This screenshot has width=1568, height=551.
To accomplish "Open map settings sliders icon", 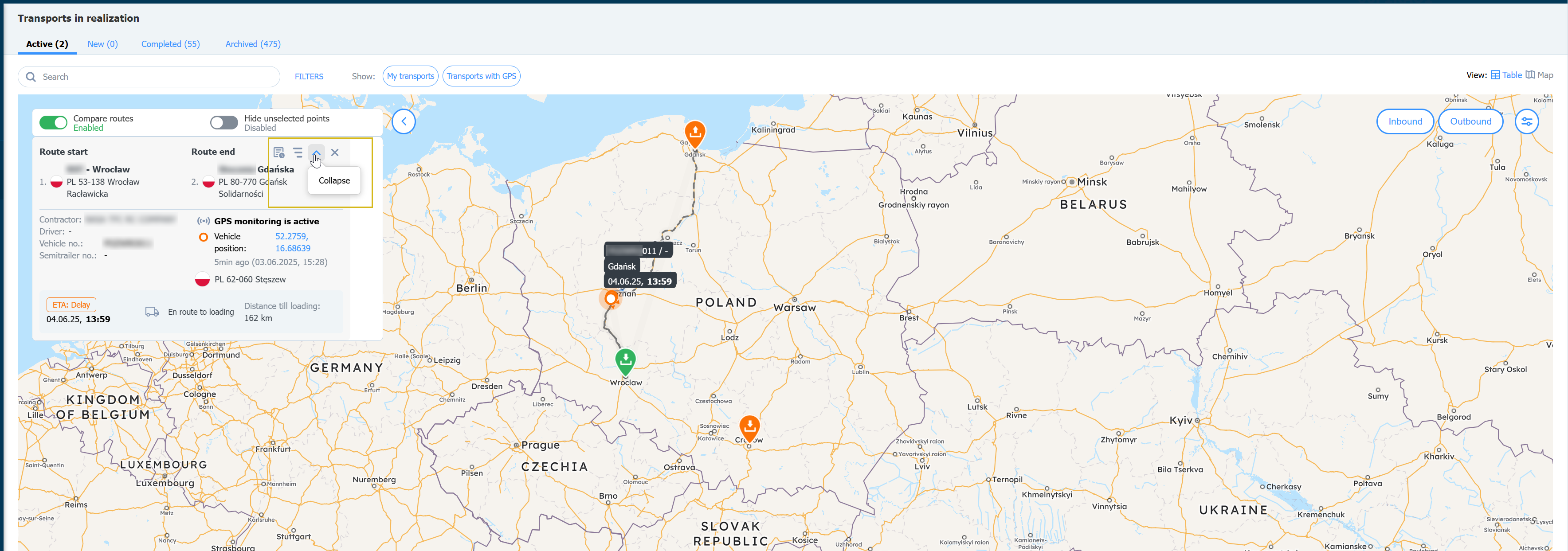I will (x=1527, y=121).
